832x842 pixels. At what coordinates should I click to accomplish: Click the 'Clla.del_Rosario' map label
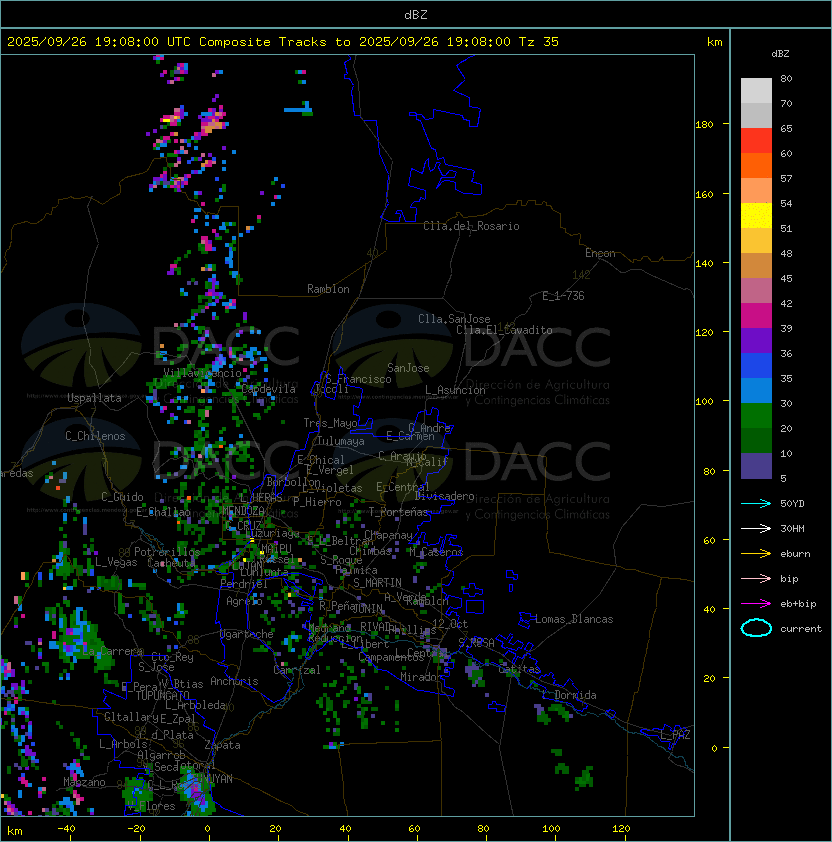click(471, 226)
